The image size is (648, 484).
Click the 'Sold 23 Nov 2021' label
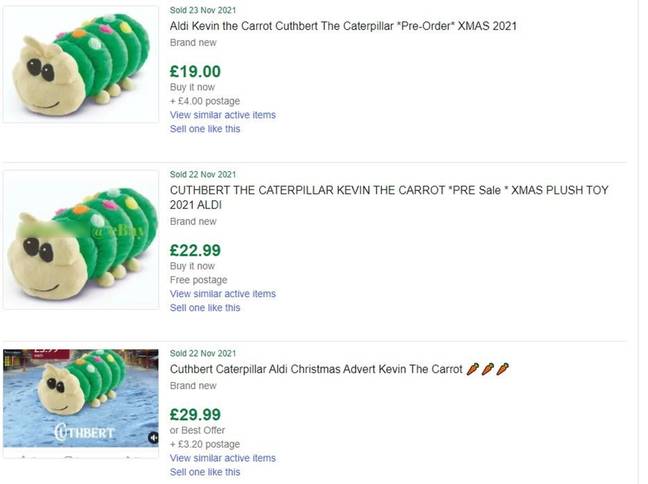(203, 9)
